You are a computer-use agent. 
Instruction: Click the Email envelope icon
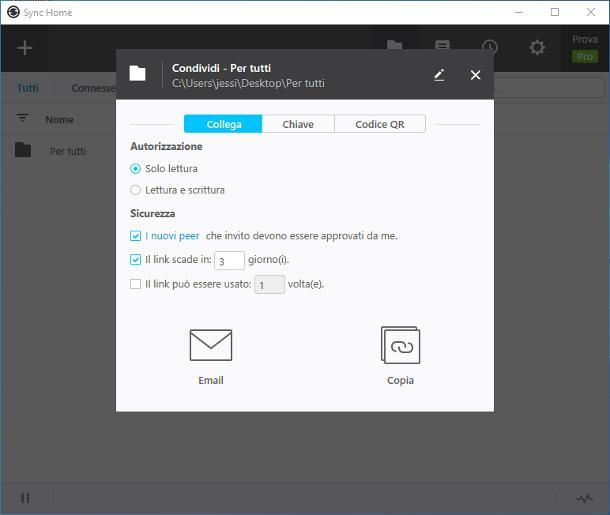point(211,345)
